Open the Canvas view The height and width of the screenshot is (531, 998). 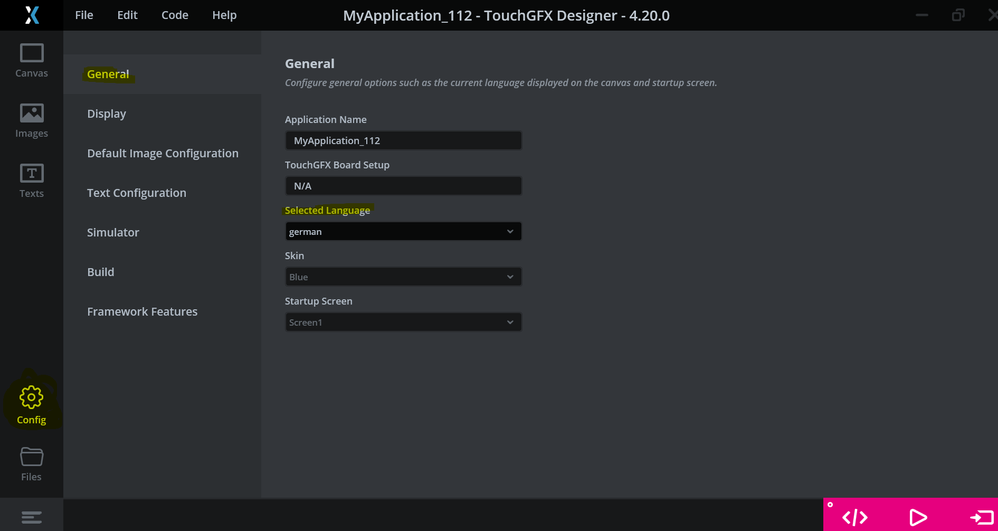(31, 61)
